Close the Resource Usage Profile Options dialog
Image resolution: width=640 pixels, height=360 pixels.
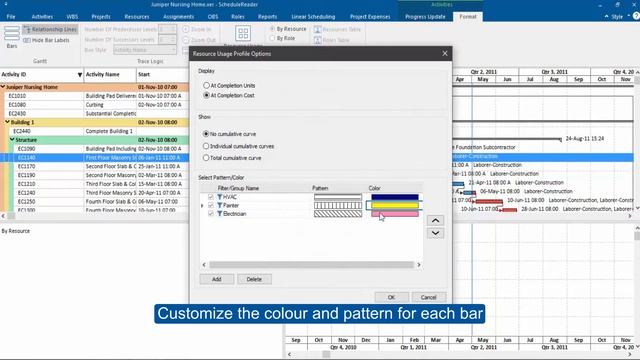click(445, 53)
